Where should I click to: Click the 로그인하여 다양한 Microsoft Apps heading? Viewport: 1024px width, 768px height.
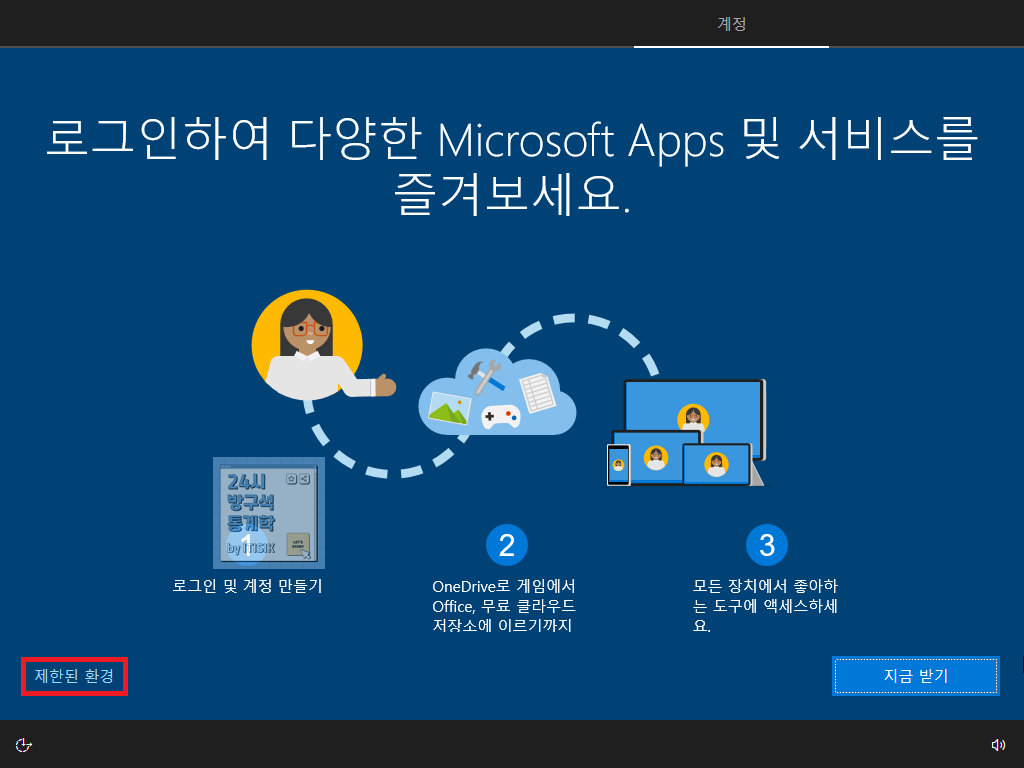click(x=512, y=166)
